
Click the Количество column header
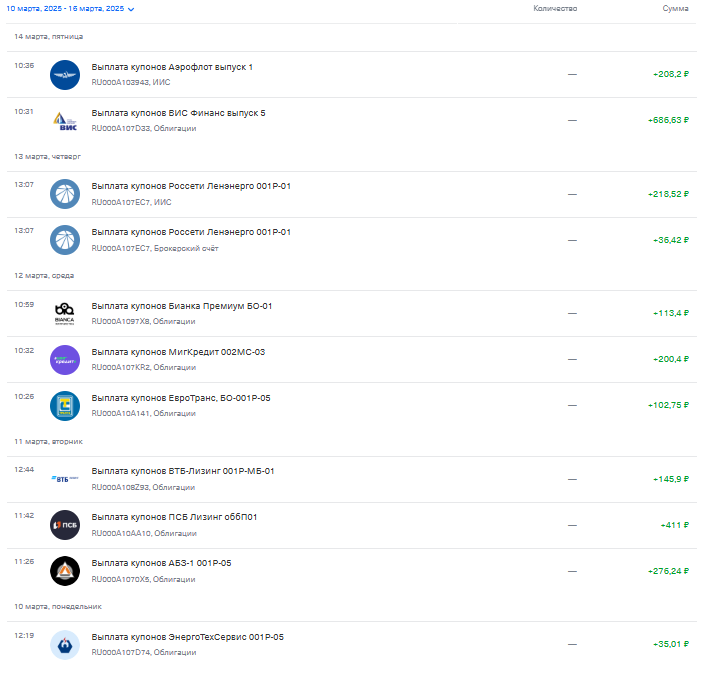pos(555,9)
